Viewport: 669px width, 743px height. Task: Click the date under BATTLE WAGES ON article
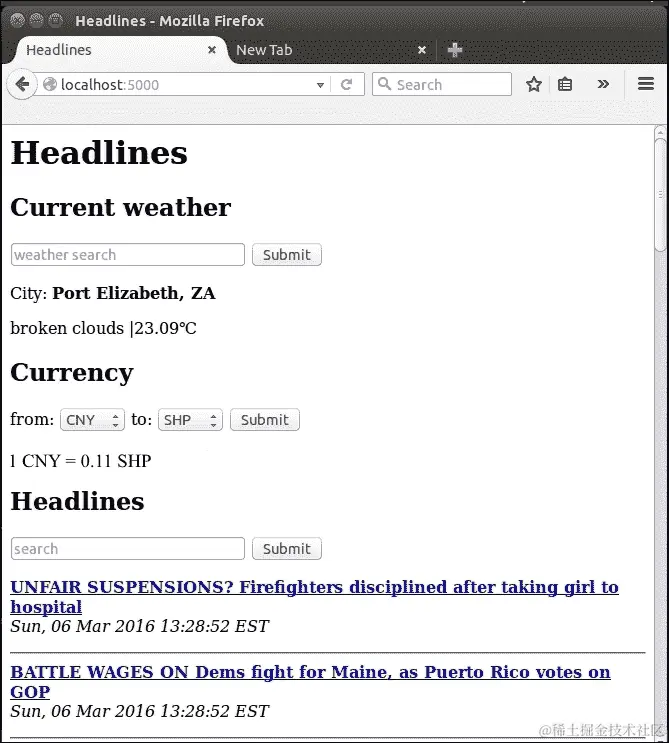pyautogui.click(x=140, y=711)
